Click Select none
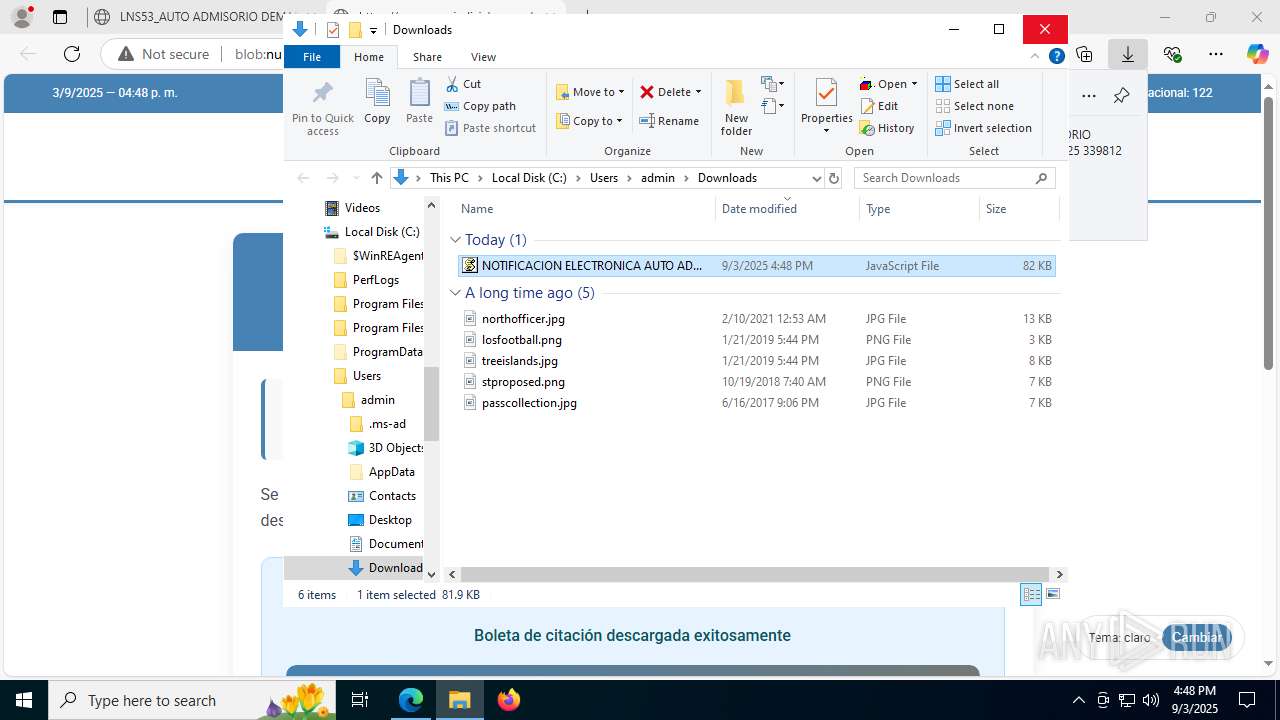This screenshot has height=720, width=1280. pos(974,106)
